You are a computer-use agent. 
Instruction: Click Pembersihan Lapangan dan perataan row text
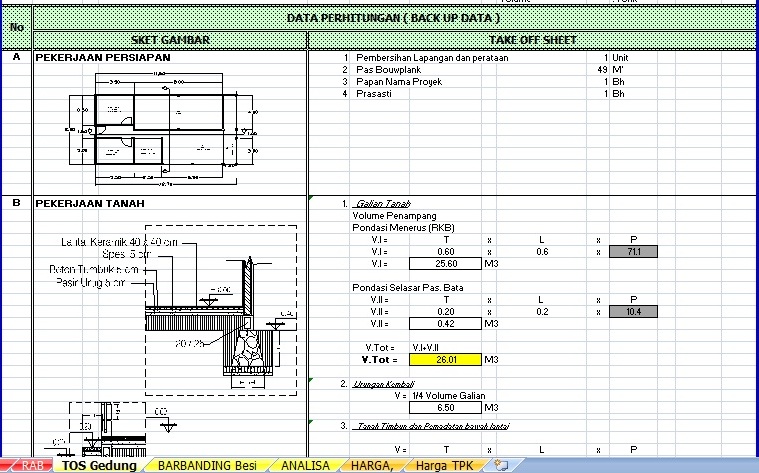tap(432, 58)
